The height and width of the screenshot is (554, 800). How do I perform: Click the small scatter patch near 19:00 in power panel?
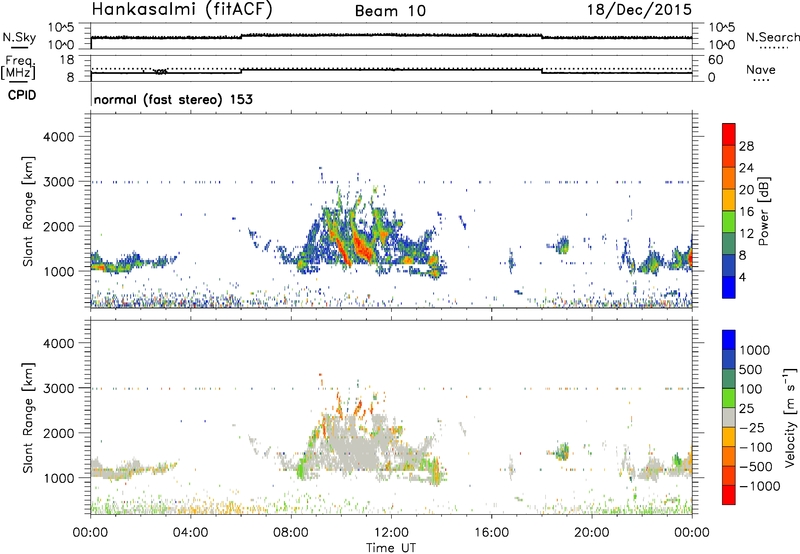(x=561, y=245)
